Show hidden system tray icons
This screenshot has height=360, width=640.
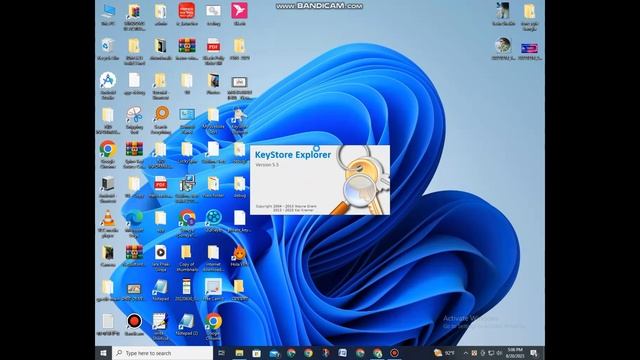tap(466, 353)
